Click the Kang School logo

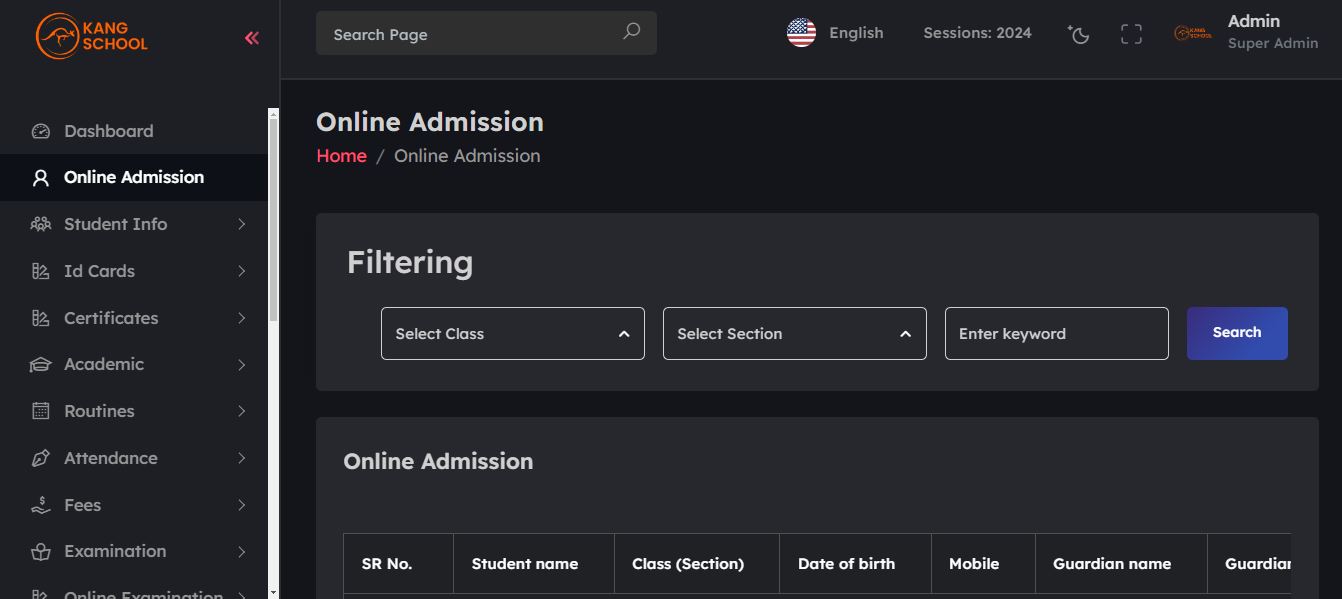click(92, 37)
